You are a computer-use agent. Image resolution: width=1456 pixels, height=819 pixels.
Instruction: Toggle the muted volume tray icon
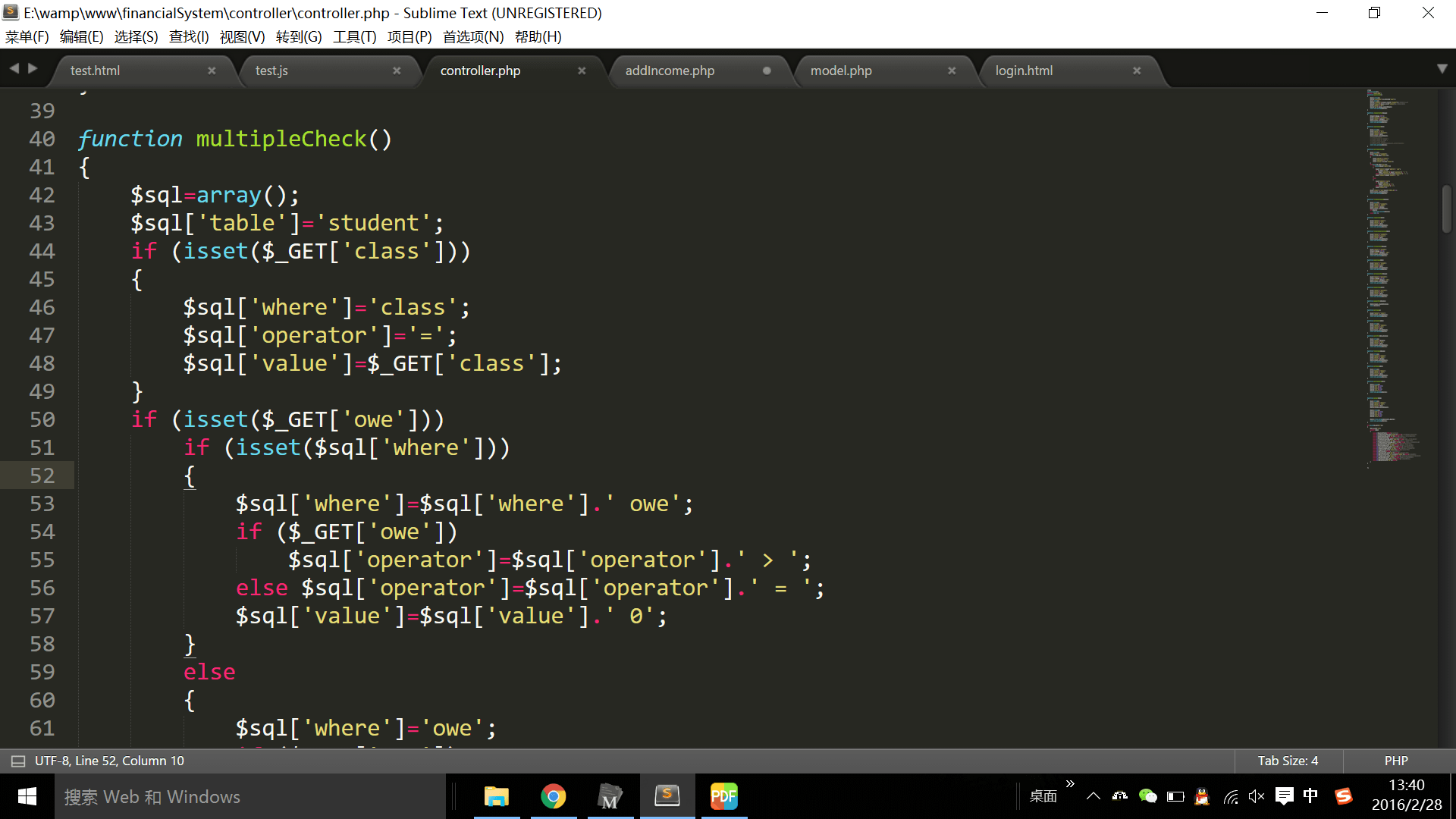(x=1257, y=796)
